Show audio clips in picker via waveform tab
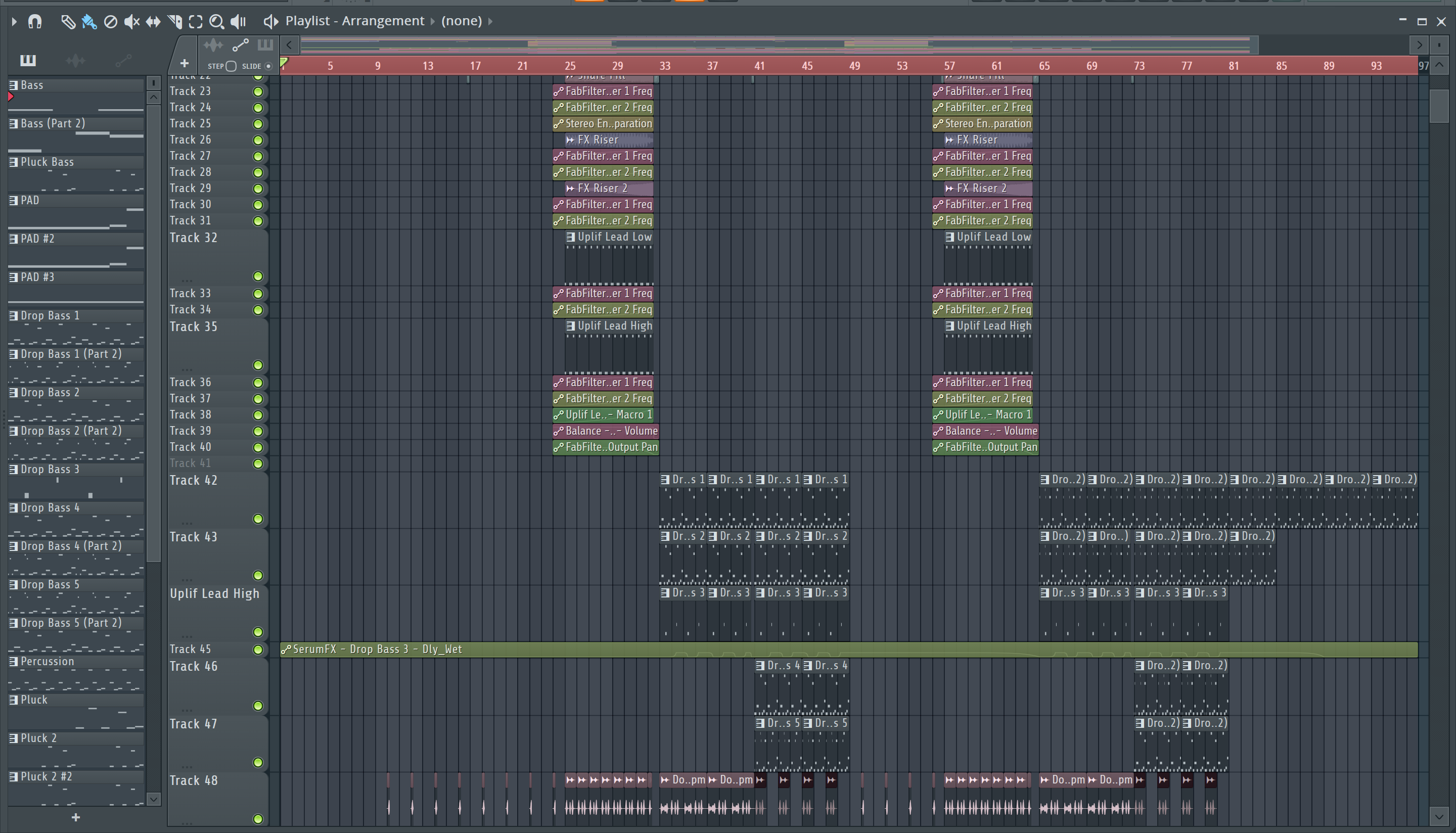 75,60
